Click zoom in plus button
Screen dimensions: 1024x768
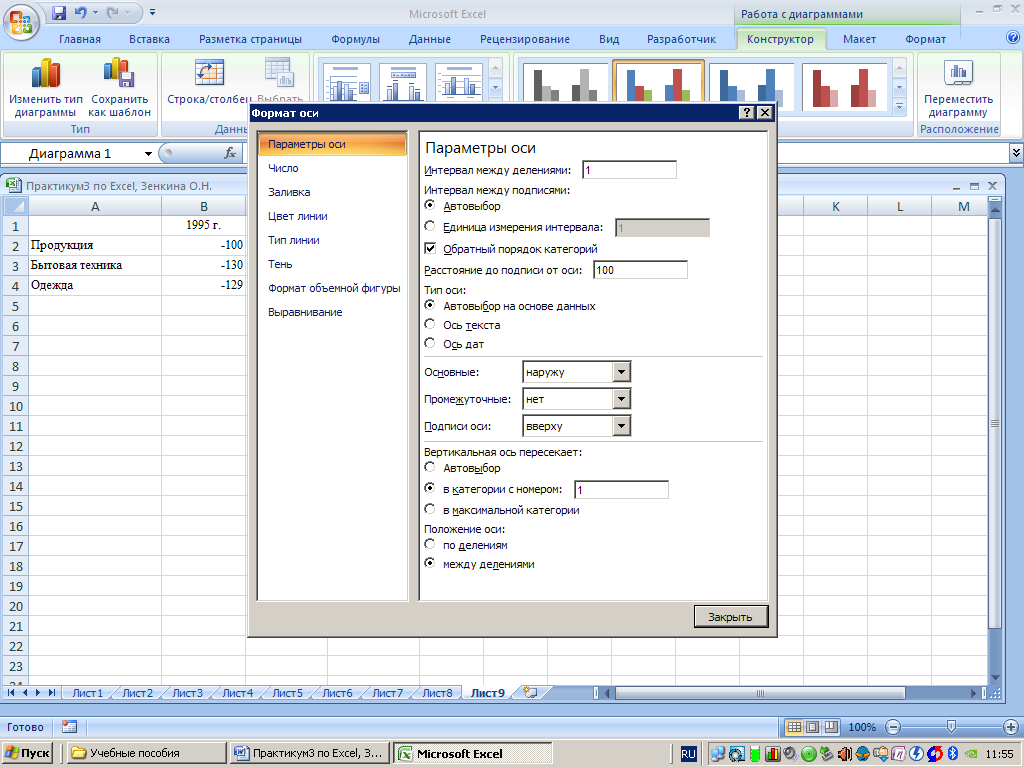click(1010, 727)
